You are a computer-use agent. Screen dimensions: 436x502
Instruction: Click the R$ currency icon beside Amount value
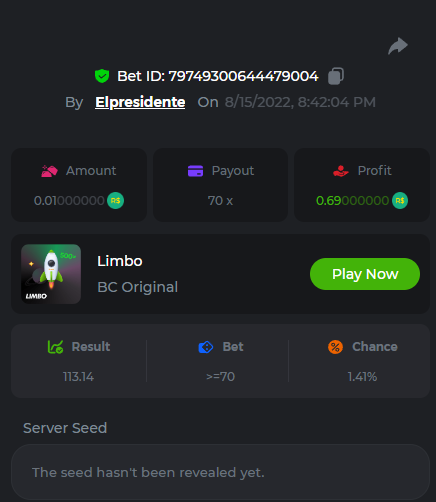click(115, 201)
